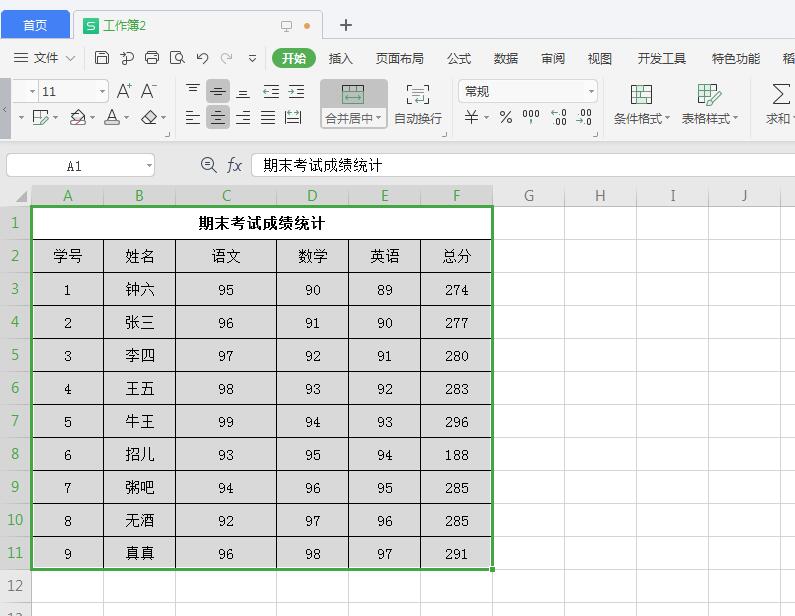Select Align left icon
Image resolution: width=795 pixels, height=616 pixels.
click(193, 118)
